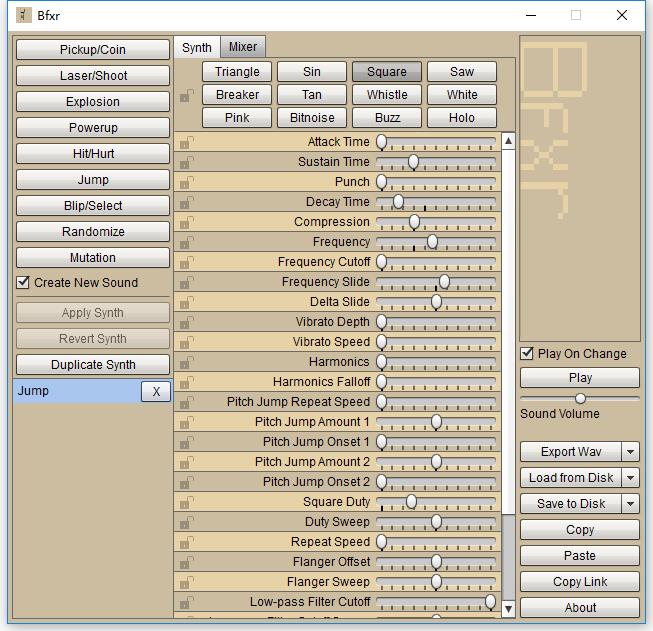The image size is (653, 631).
Task: Toggle the lock icon for Pitch Jump Onset 1
Action: point(187,442)
